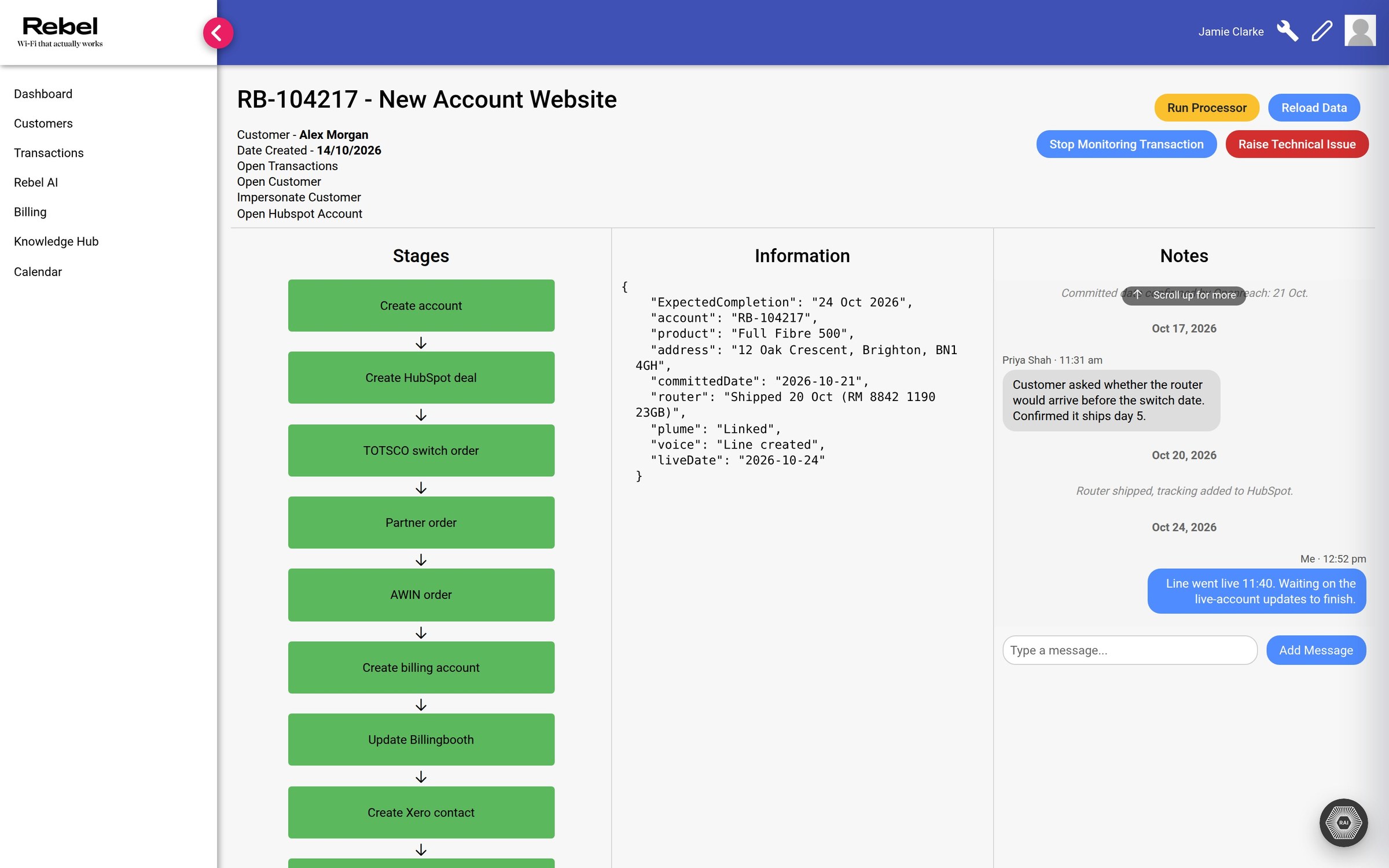The height and width of the screenshot is (868, 1389).
Task: Open the user avatar profile picture
Action: coord(1359,31)
